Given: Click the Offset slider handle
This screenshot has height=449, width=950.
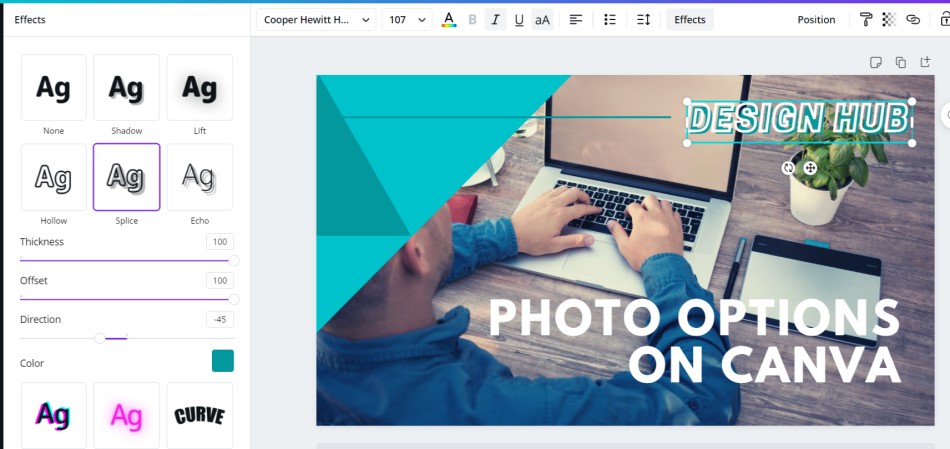Looking at the screenshot, I should pyautogui.click(x=233, y=299).
